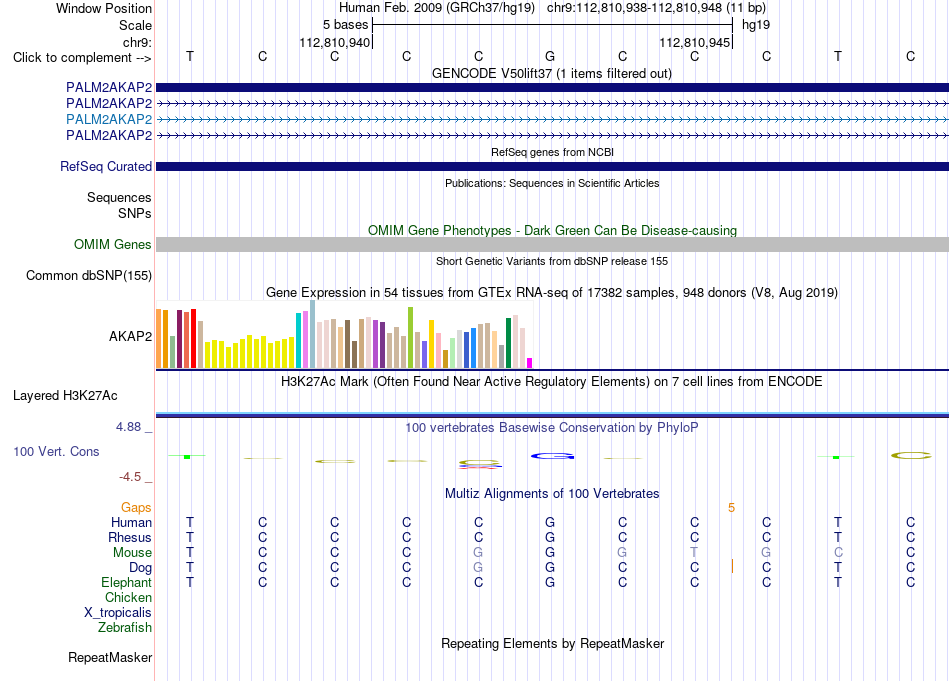This screenshot has height=681, width=950.
Task: Click the G base in the Elephant row
Action: tap(550, 582)
